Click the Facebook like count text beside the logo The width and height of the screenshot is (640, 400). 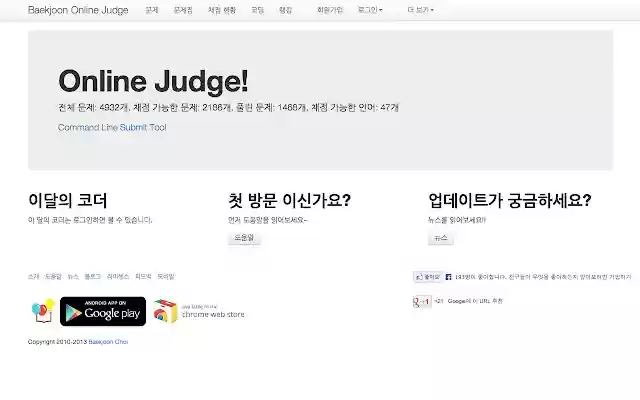[543, 277]
